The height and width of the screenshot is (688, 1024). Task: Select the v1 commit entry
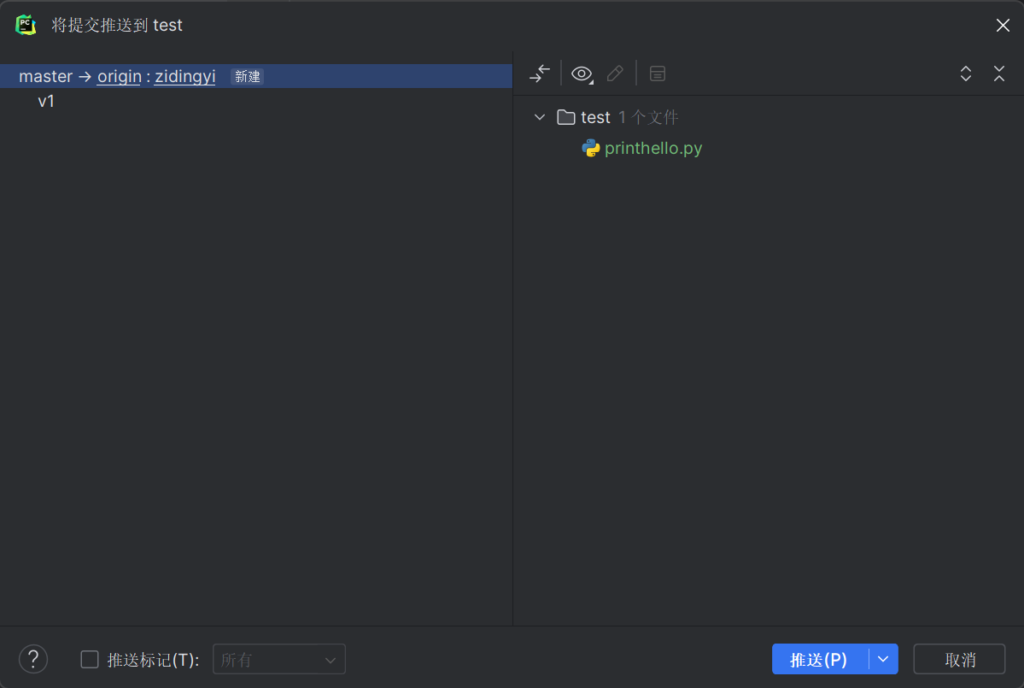pos(46,101)
